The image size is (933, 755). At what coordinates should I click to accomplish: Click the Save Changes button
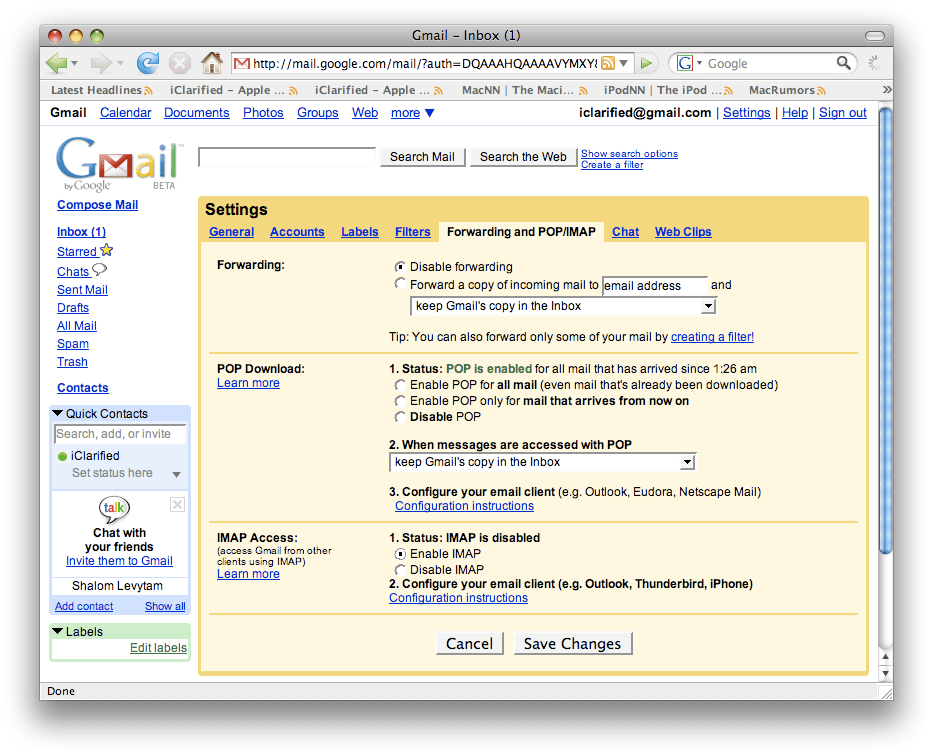[572, 643]
